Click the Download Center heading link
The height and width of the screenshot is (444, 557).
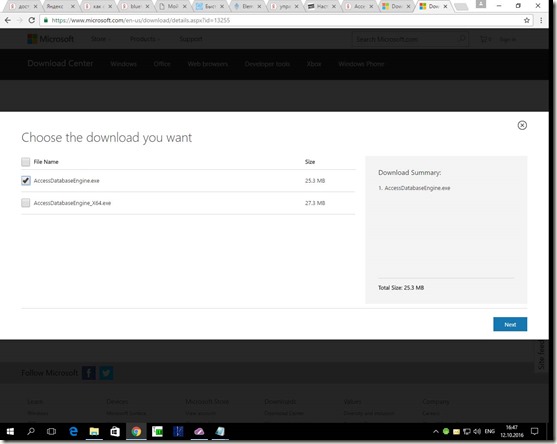(60, 64)
